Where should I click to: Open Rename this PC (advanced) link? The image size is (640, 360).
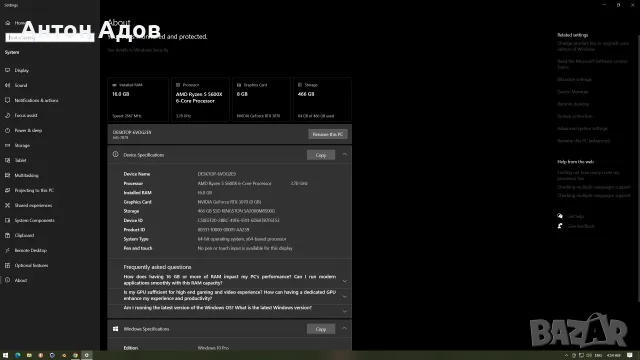[584, 141]
